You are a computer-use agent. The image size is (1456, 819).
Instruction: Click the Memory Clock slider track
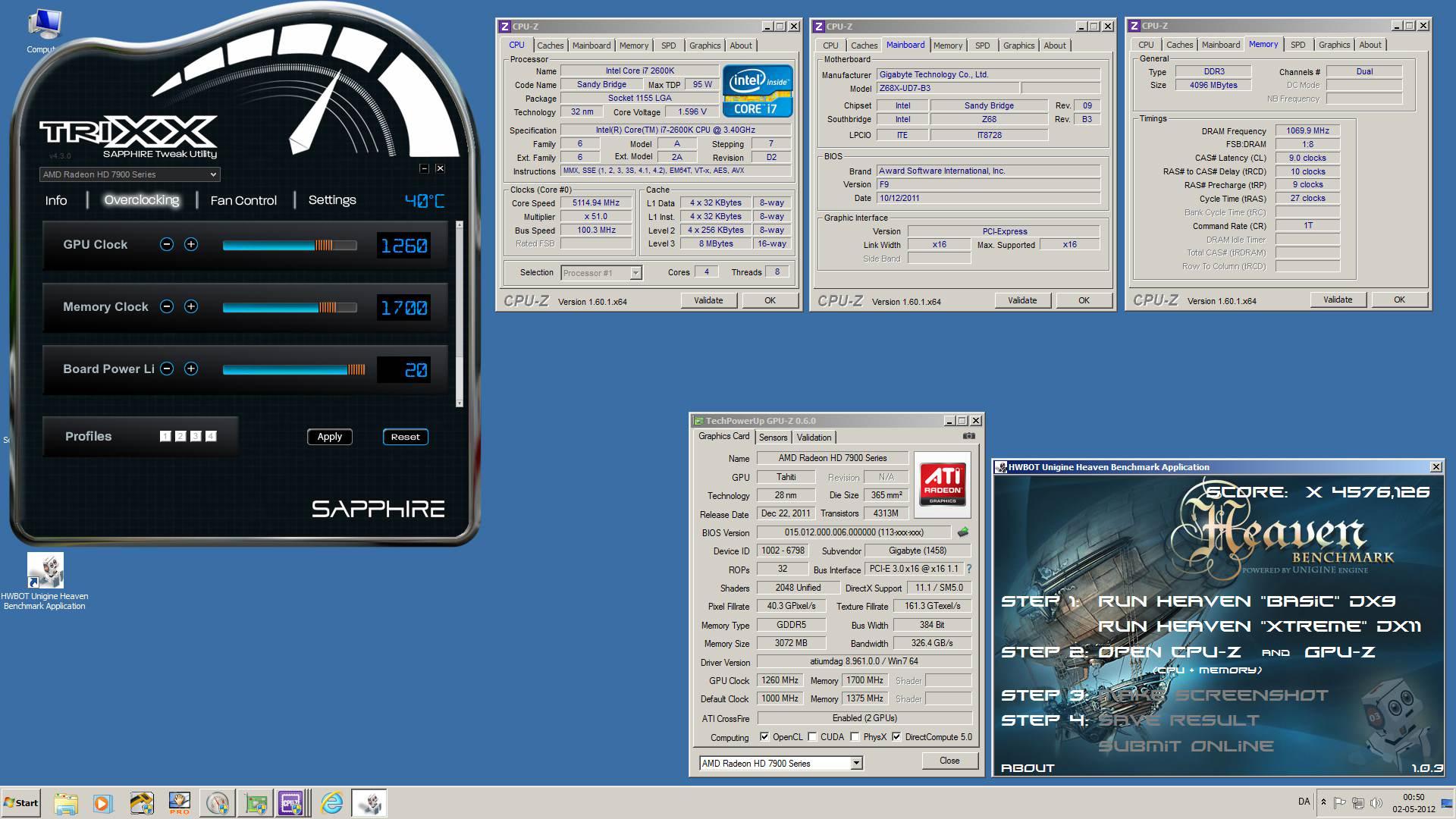tap(289, 307)
